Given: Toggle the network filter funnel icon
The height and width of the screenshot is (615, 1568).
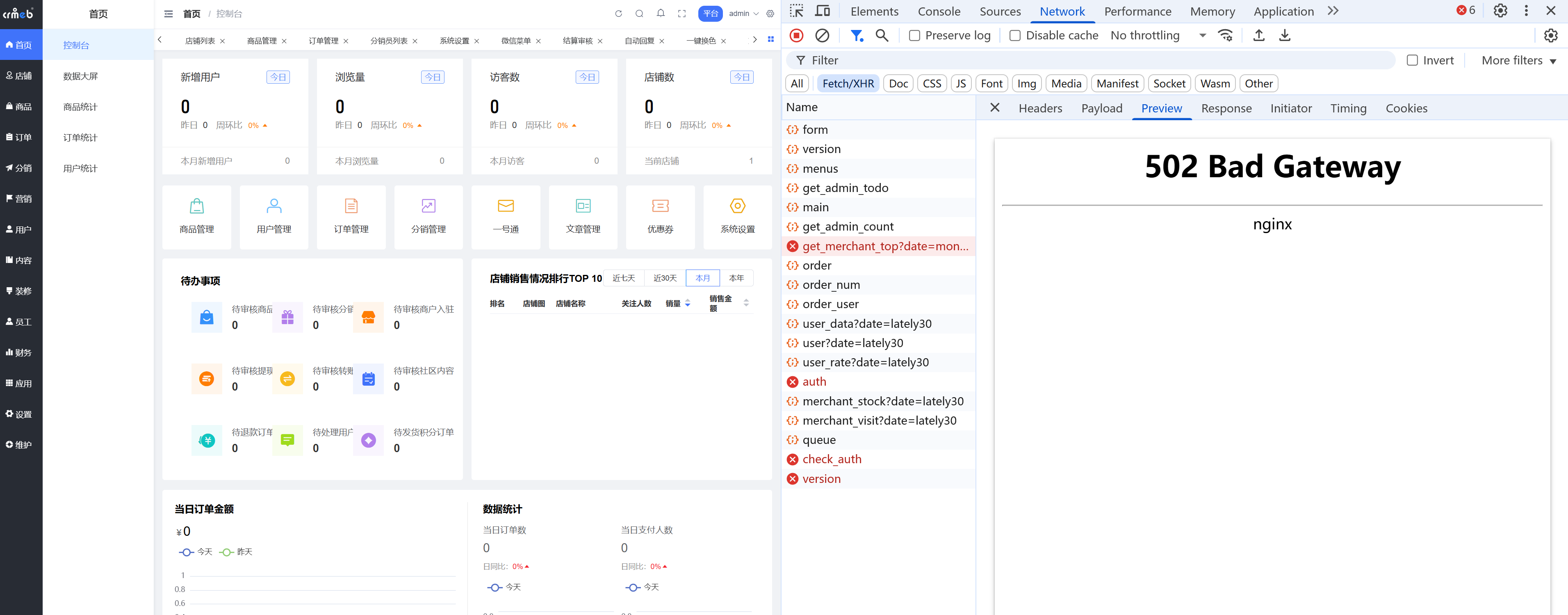Looking at the screenshot, I should pyautogui.click(x=857, y=35).
